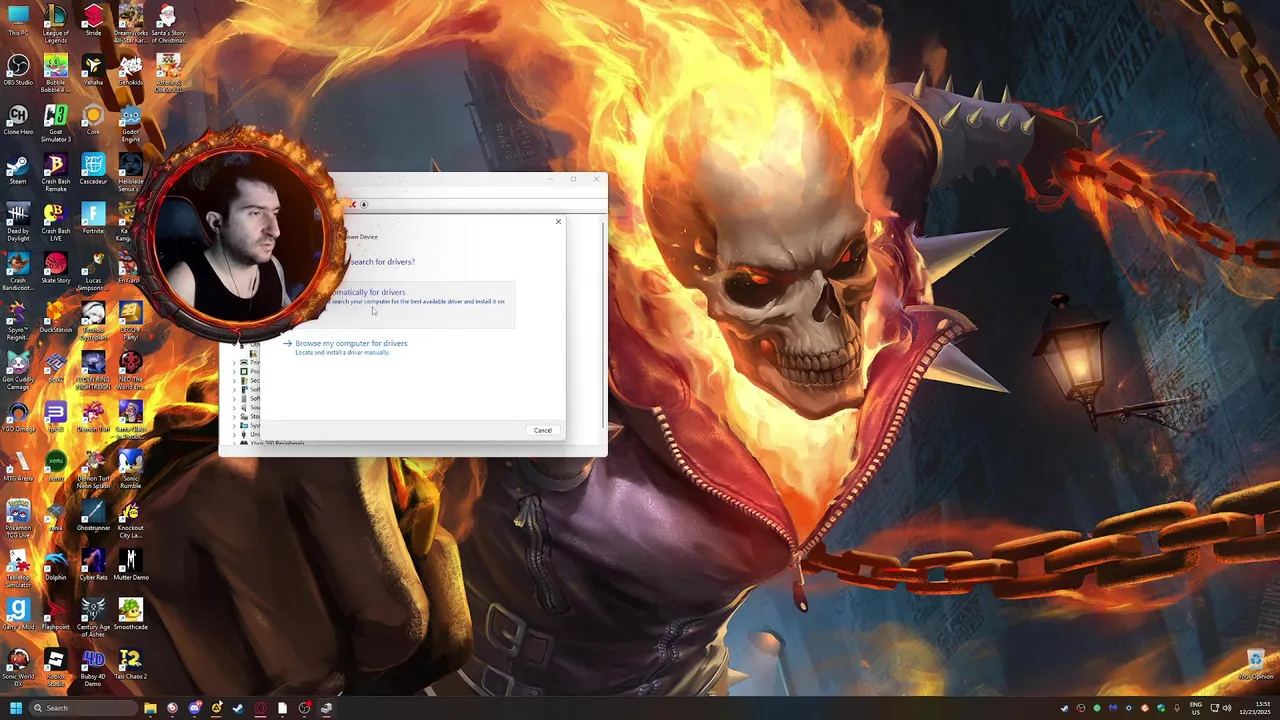Viewport: 1280px width, 720px height.
Task: Open Taxi Chaos 2 shortcut
Action: (x=131, y=665)
